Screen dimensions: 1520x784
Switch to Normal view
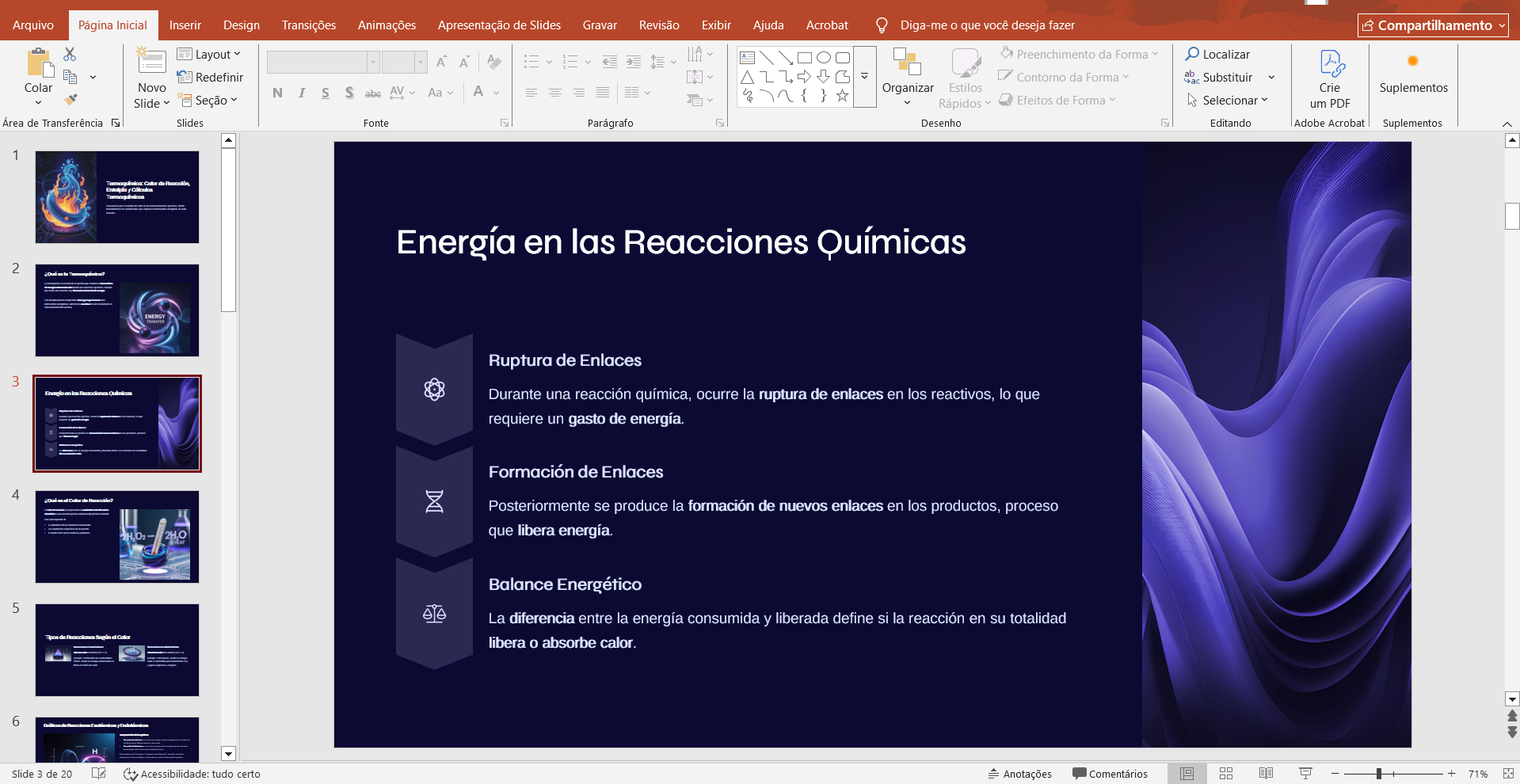(1187, 774)
